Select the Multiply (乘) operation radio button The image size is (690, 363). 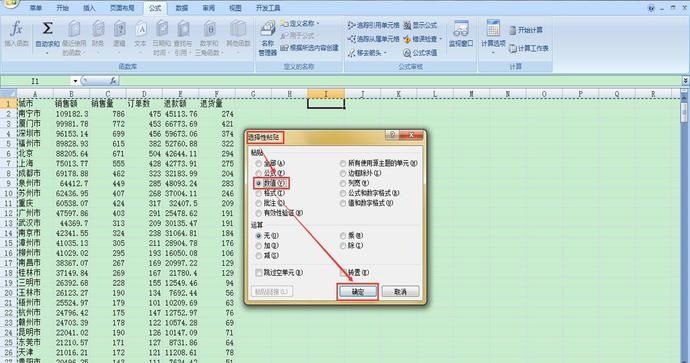343,236
